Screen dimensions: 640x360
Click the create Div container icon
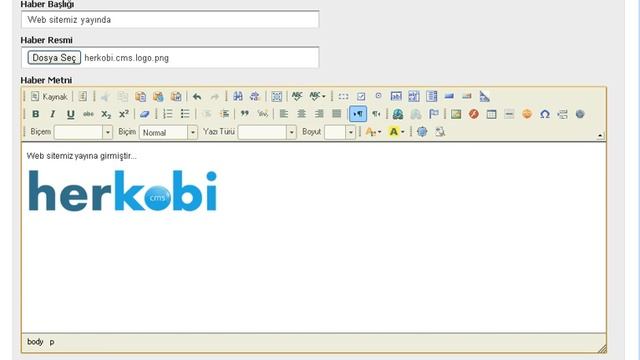[x=262, y=114]
